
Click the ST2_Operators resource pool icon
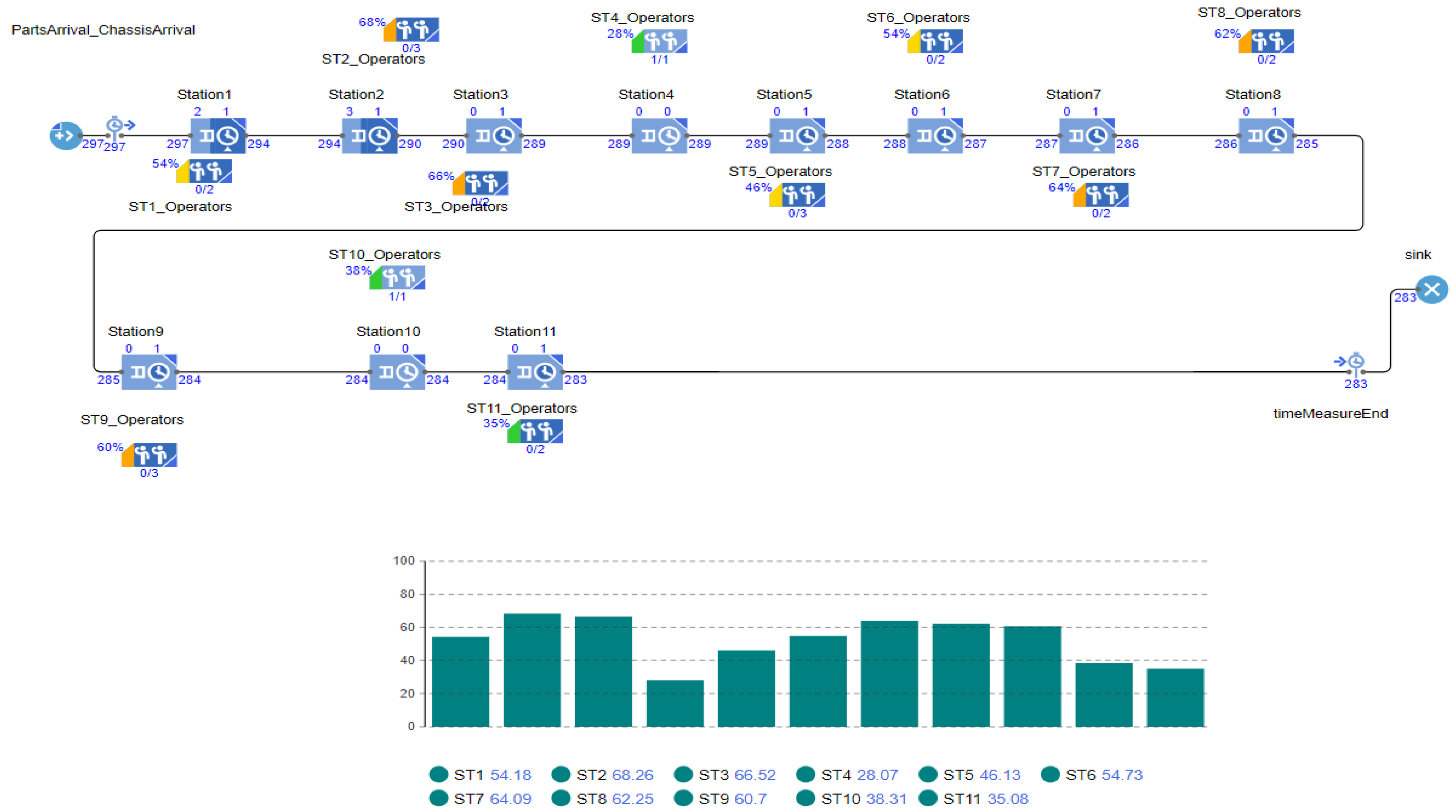click(417, 29)
